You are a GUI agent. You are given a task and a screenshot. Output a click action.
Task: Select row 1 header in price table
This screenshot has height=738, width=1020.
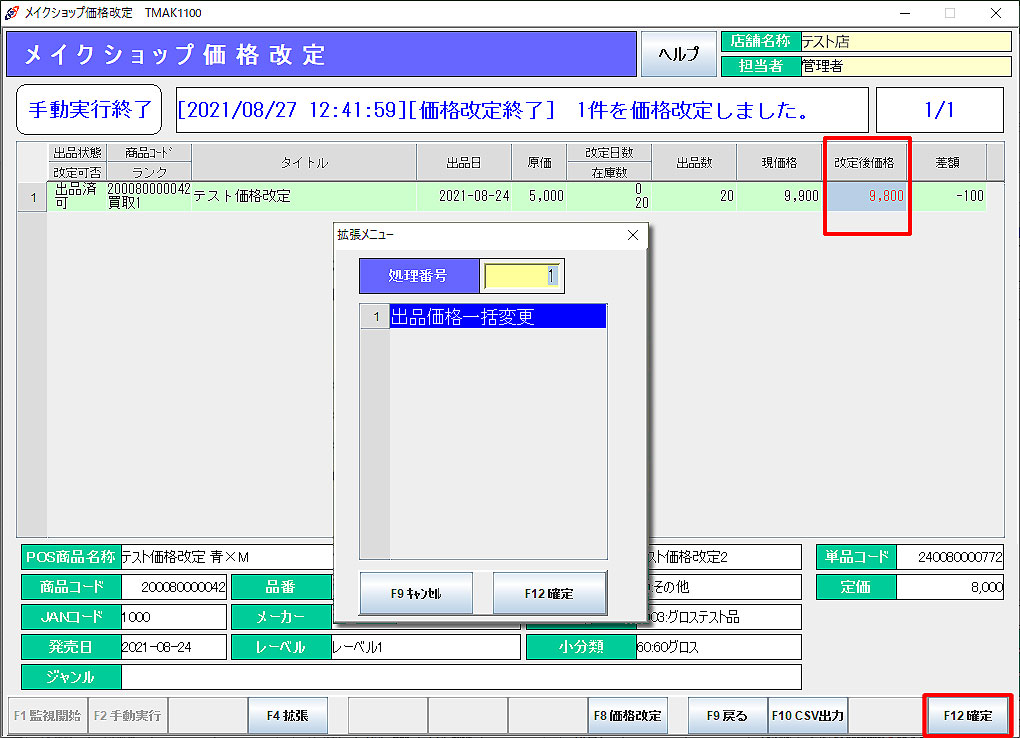tap(32, 197)
